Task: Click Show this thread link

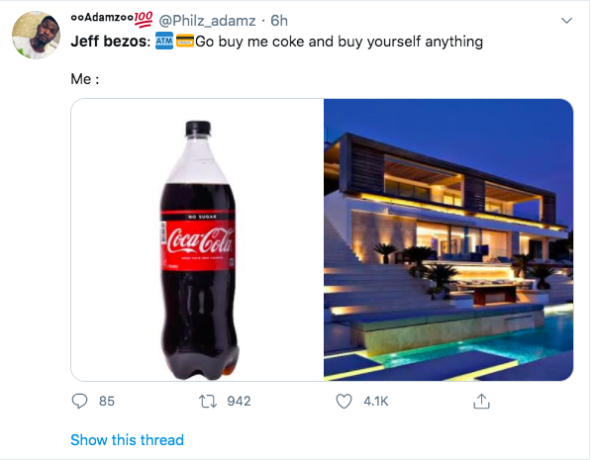Action: point(127,440)
